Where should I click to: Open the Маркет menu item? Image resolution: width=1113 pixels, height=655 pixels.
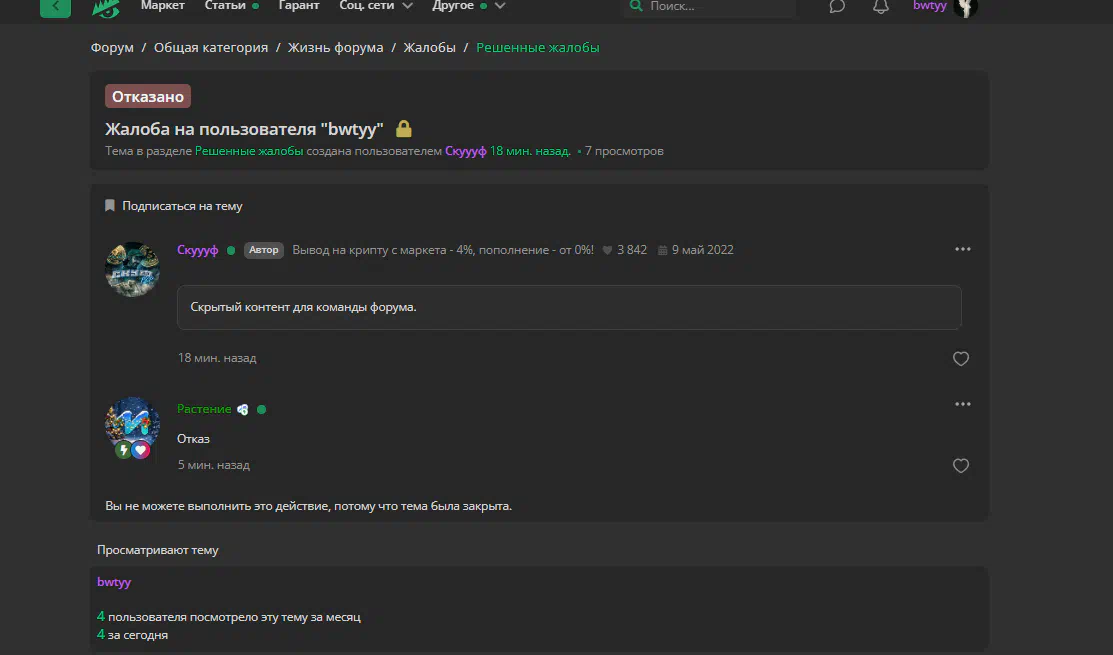pyautogui.click(x=162, y=6)
